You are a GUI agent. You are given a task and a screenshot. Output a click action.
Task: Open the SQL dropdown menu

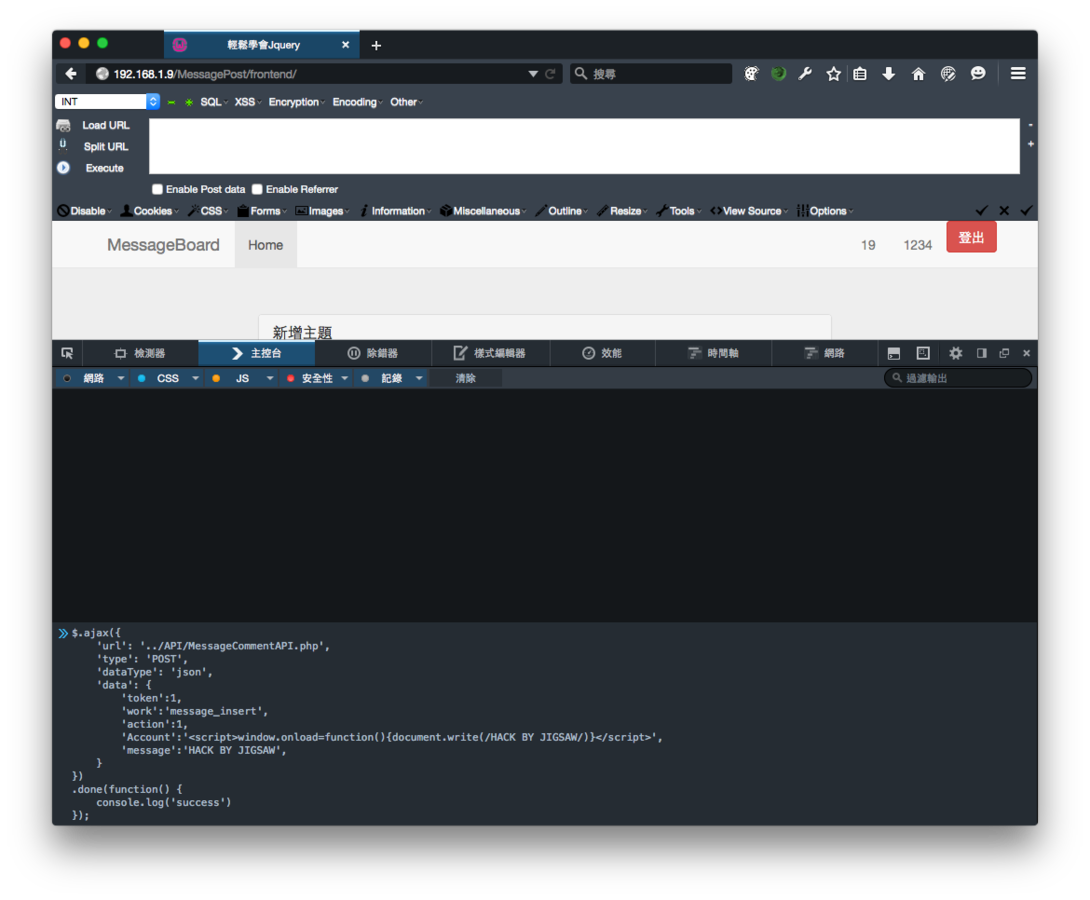tap(213, 102)
